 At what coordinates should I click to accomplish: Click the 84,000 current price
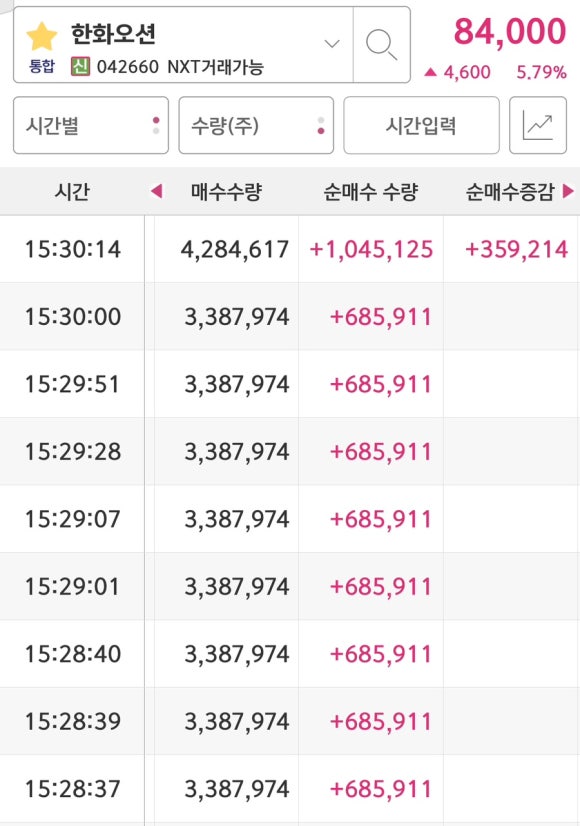click(510, 31)
